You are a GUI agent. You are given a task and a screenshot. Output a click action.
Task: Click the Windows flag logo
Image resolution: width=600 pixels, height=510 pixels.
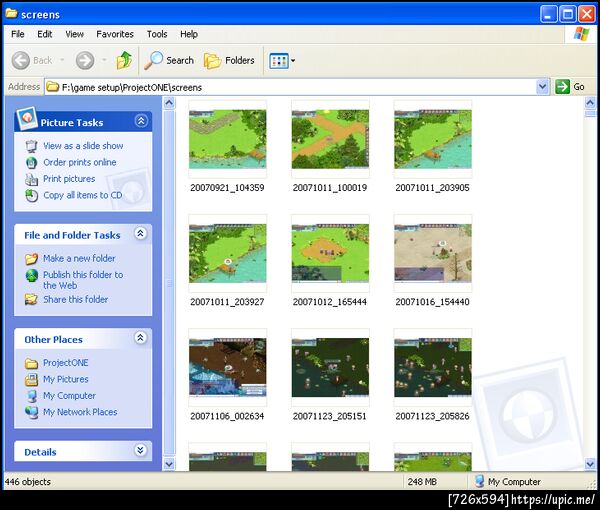tap(581, 34)
